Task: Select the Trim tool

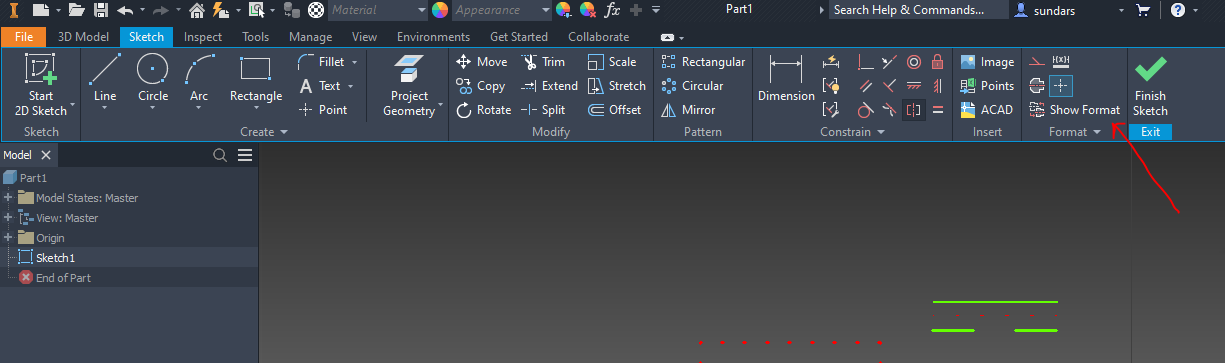Action: pyautogui.click(x=543, y=62)
